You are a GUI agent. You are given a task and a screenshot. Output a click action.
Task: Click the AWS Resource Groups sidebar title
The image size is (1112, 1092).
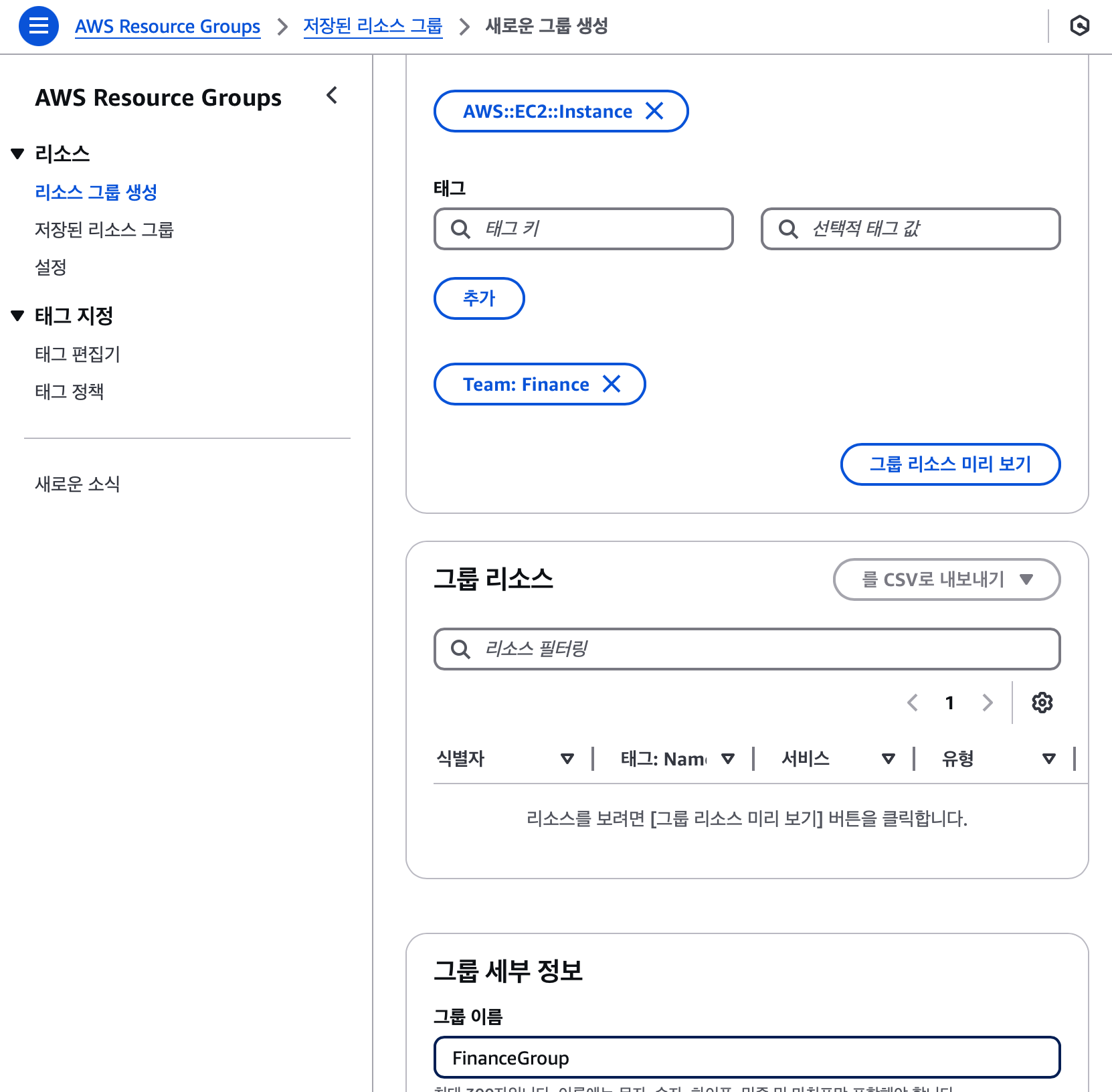coord(158,98)
